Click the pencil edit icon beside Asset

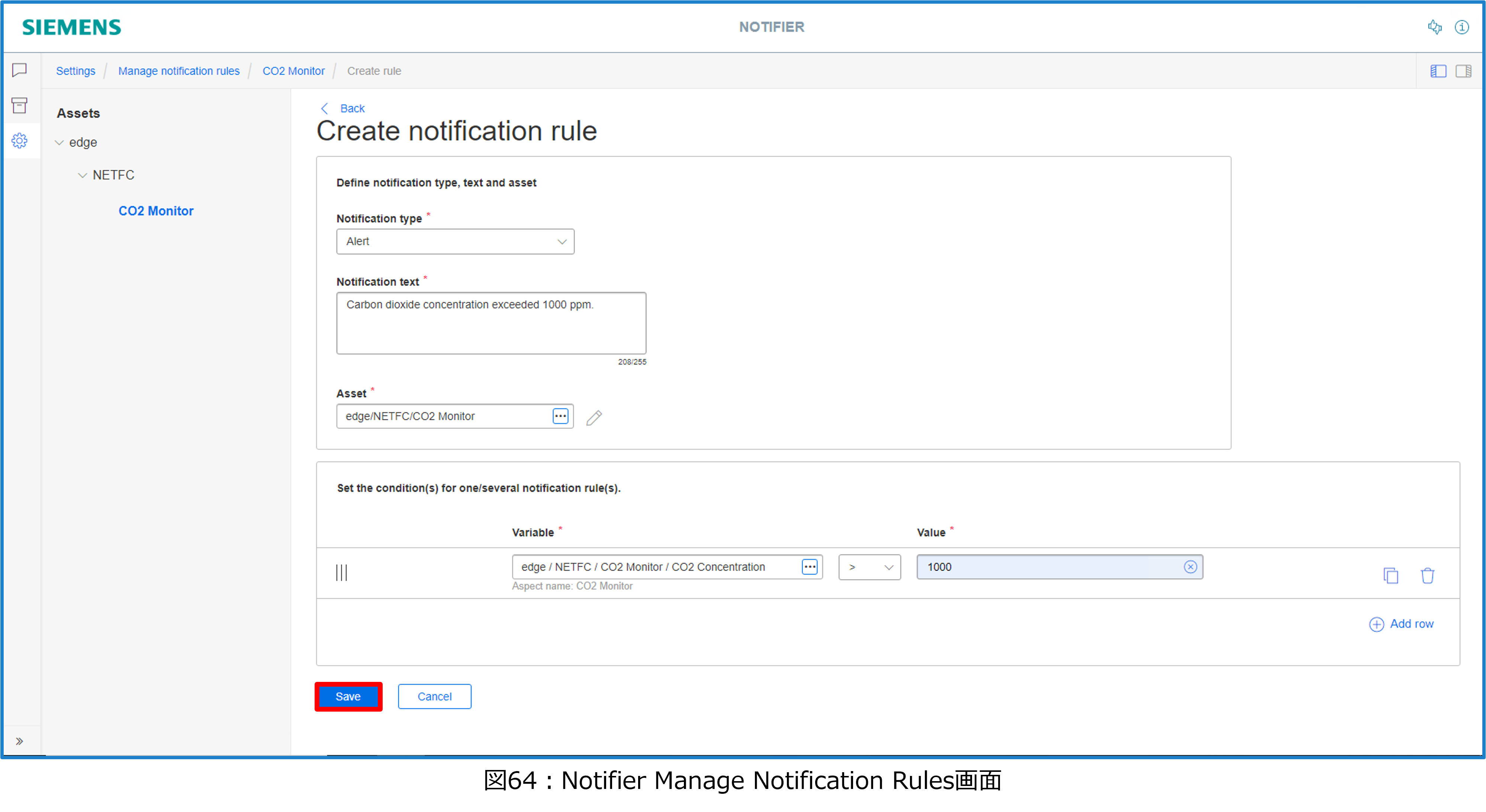594,418
